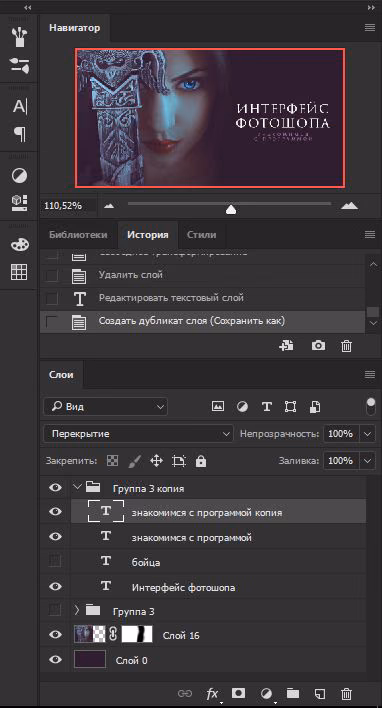Viewport: 382px width, 708px height.
Task: Hide layer Слой 16
Action: coord(56,634)
